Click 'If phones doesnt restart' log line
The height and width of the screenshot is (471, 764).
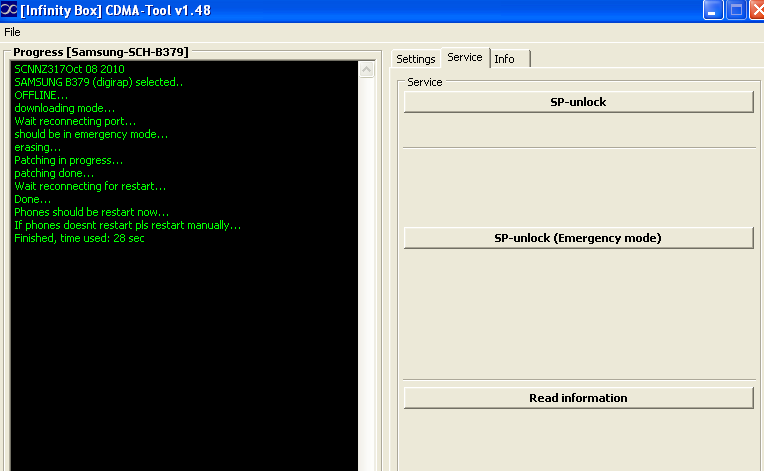(128, 225)
